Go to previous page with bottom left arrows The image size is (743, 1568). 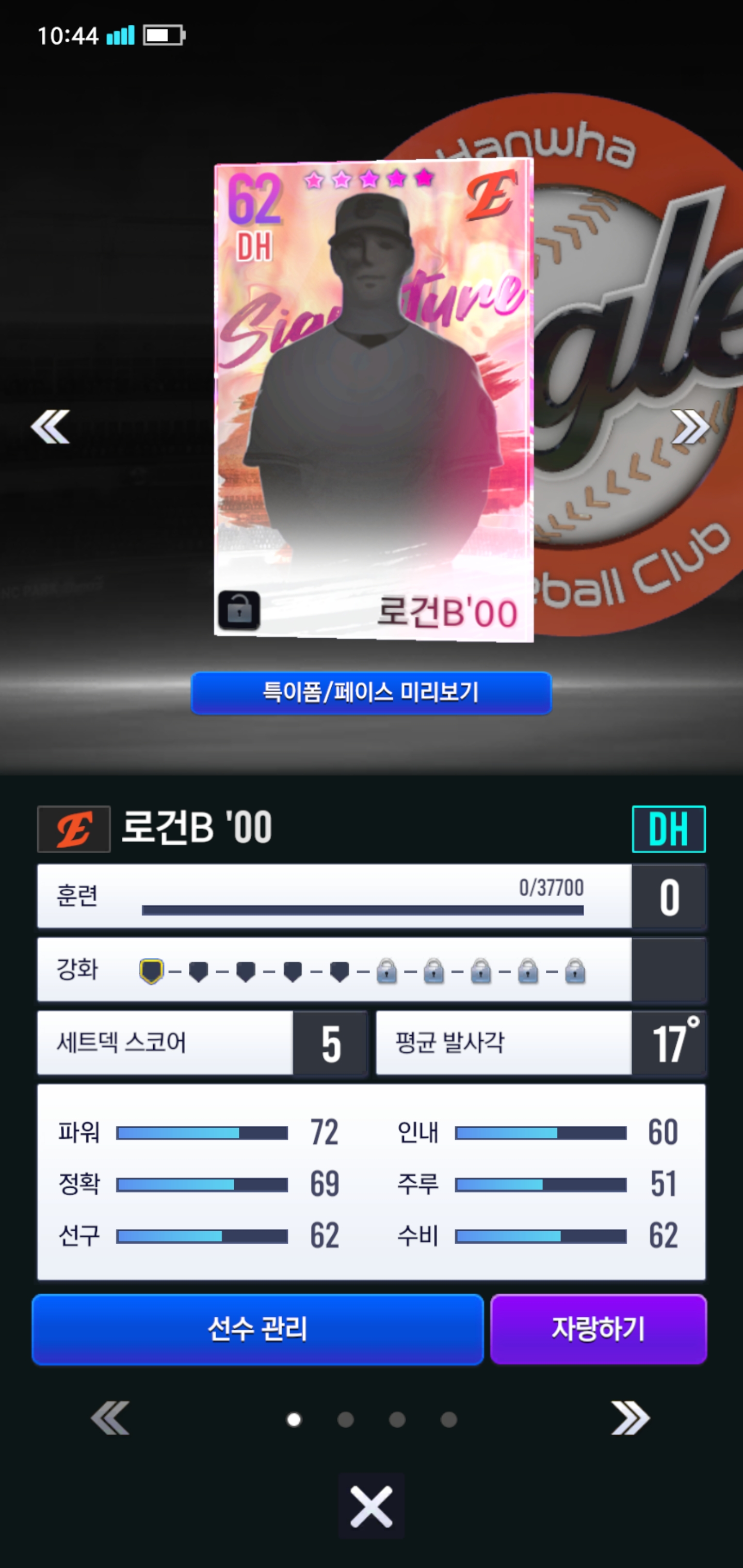click(x=110, y=1418)
